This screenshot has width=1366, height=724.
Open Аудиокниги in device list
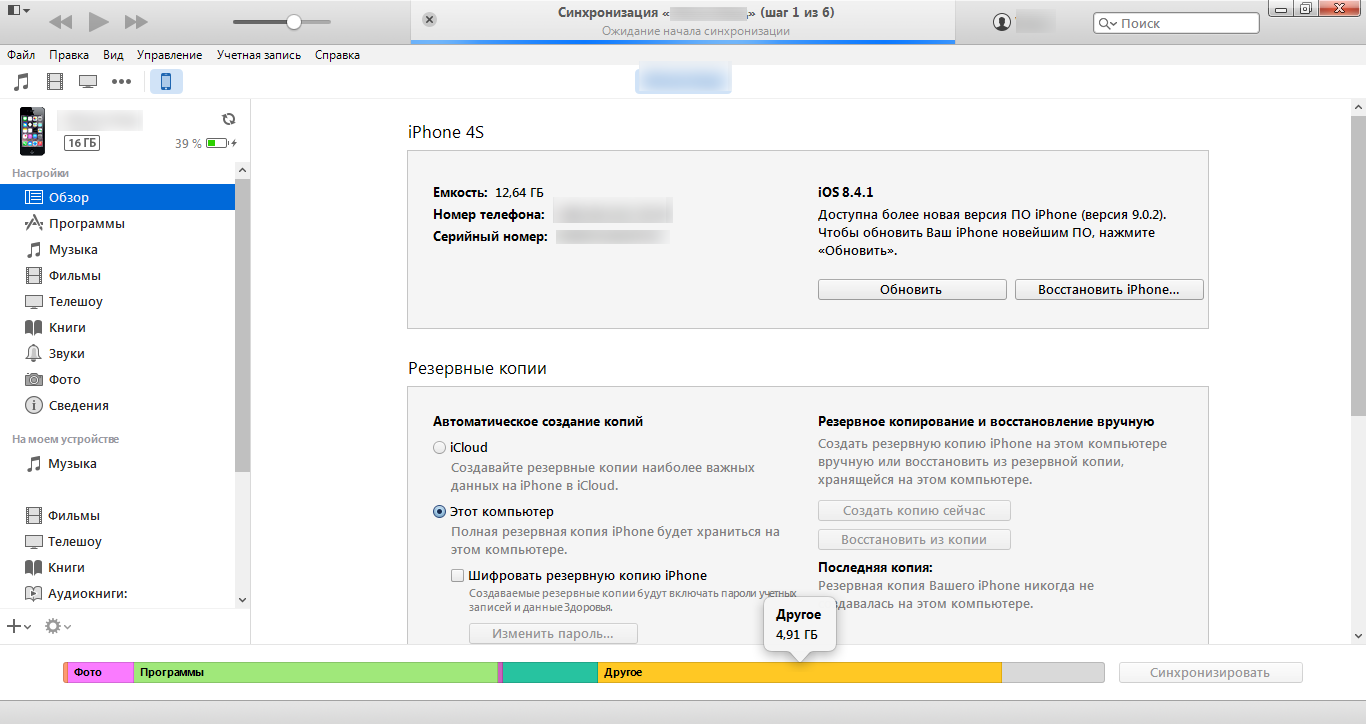point(118,593)
